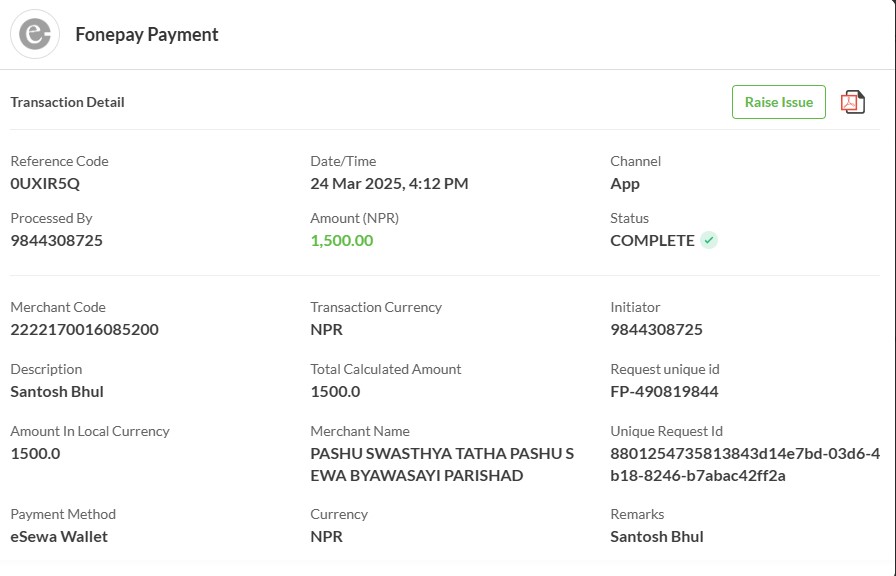Image resolution: width=896 pixels, height=576 pixels.
Task: Click the Amount (NPR) label
Action: coord(354,218)
